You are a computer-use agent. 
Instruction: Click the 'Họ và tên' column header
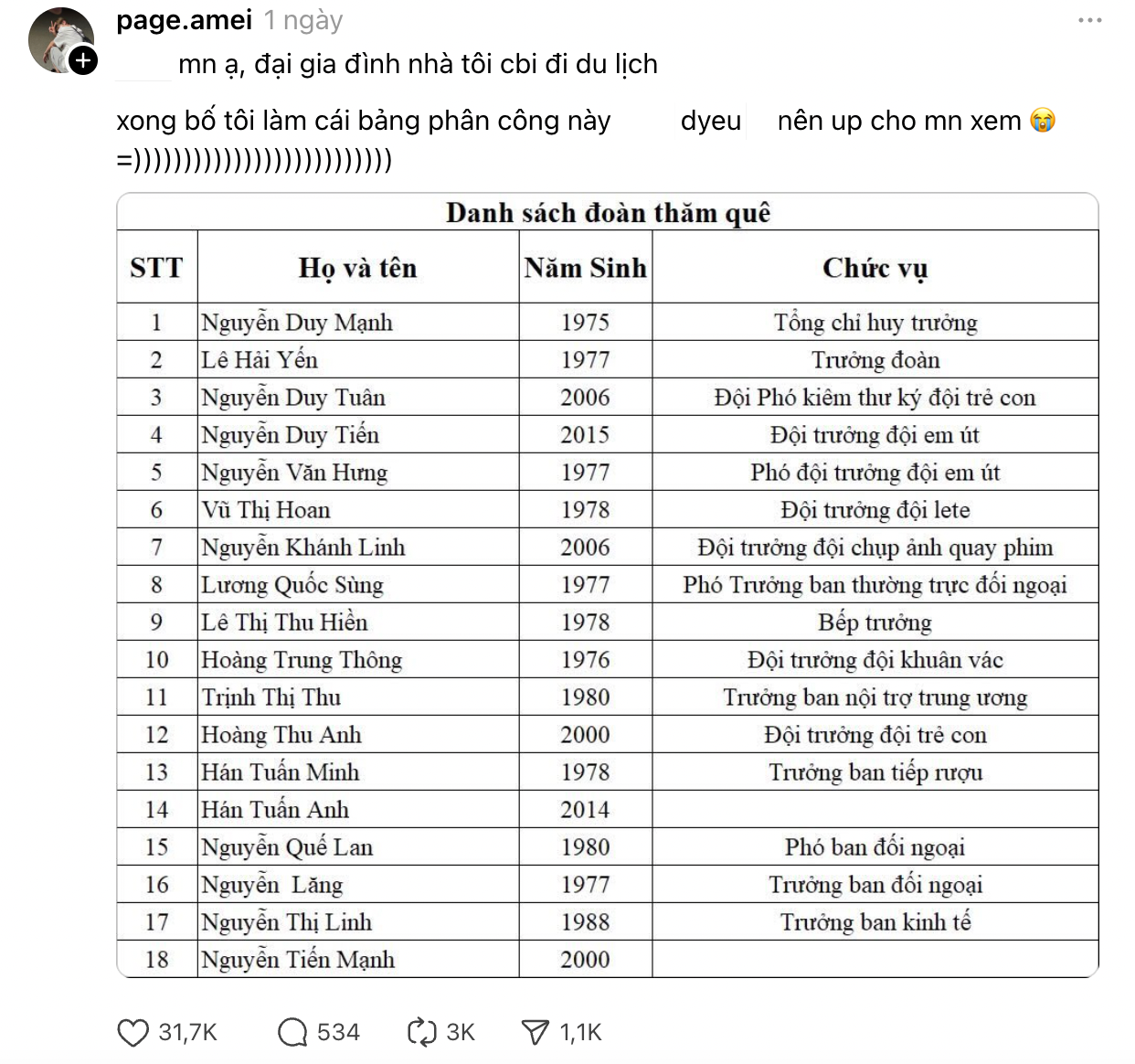357,268
